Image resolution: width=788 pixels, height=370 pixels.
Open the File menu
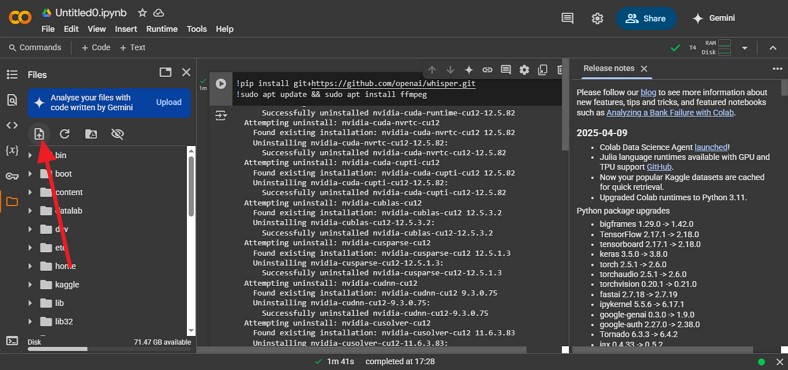(48, 29)
